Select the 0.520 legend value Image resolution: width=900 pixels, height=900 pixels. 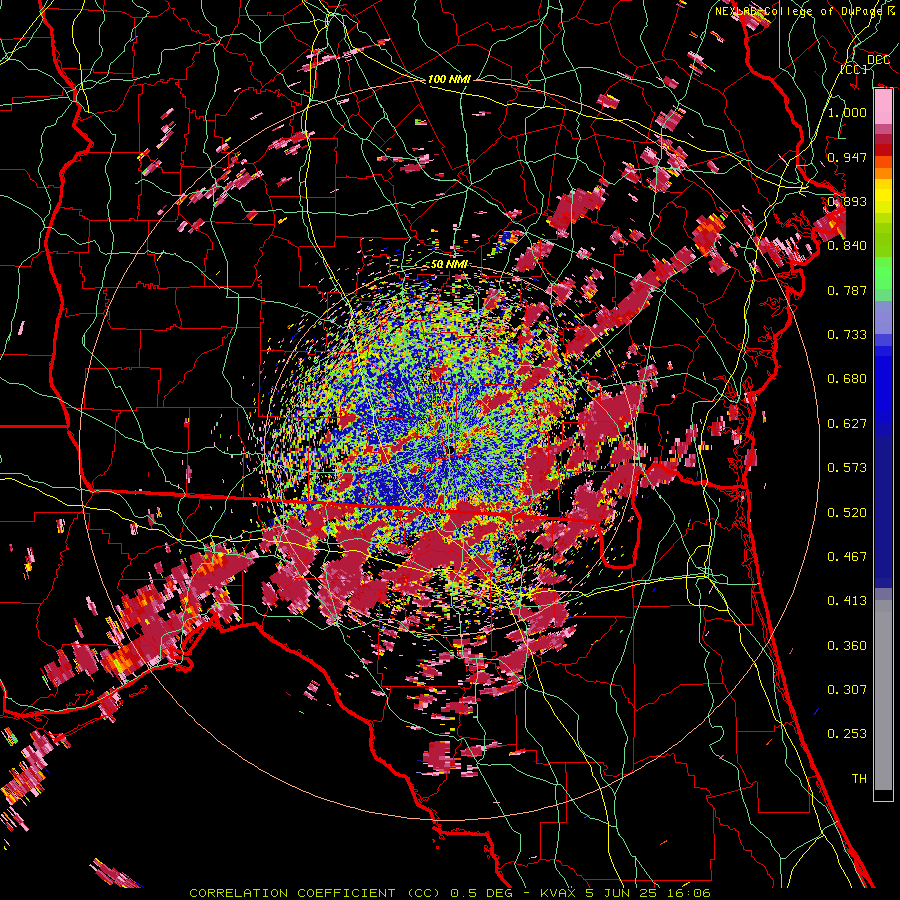[x=847, y=512]
